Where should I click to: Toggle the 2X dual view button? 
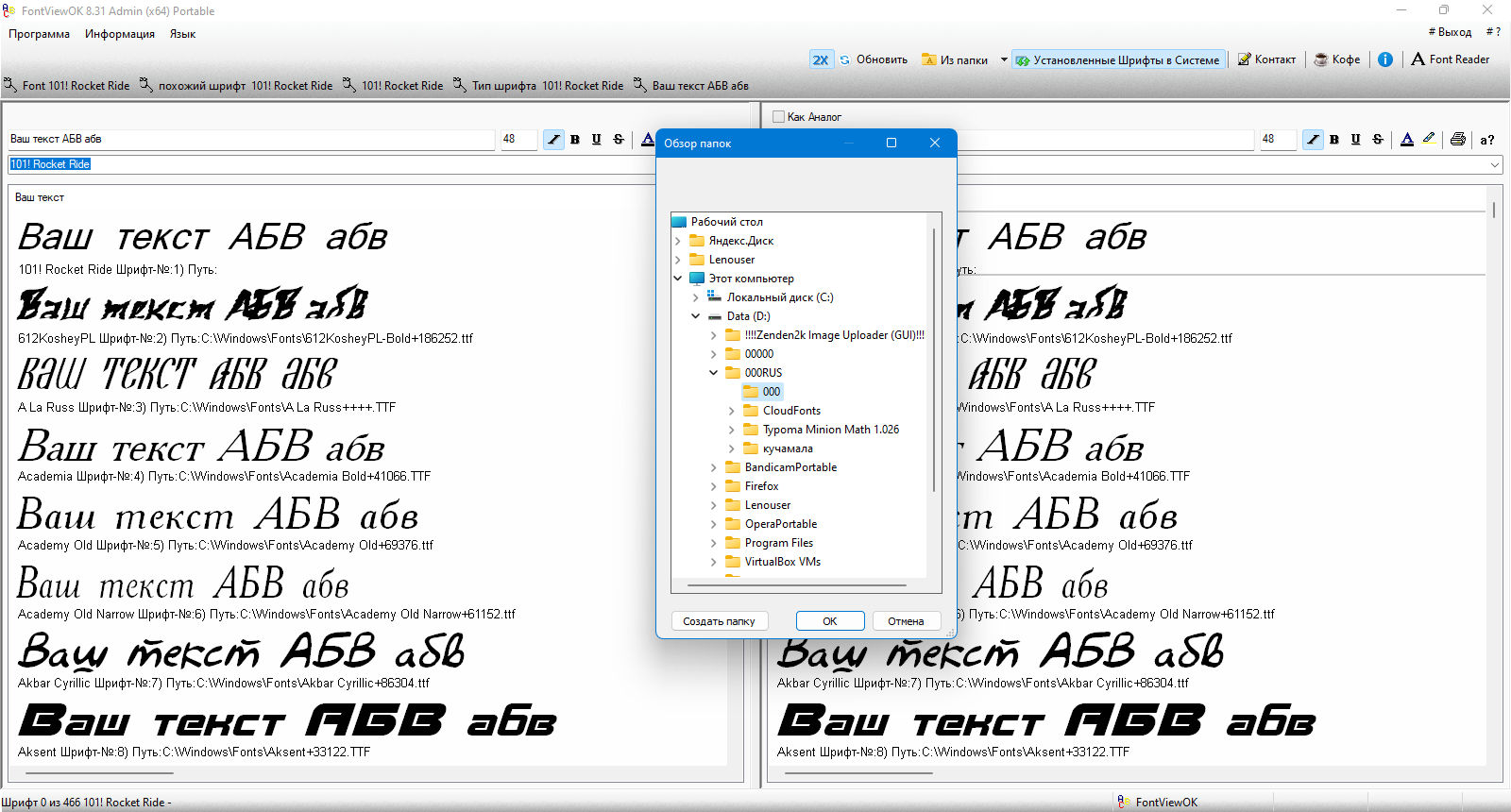pyautogui.click(x=821, y=59)
